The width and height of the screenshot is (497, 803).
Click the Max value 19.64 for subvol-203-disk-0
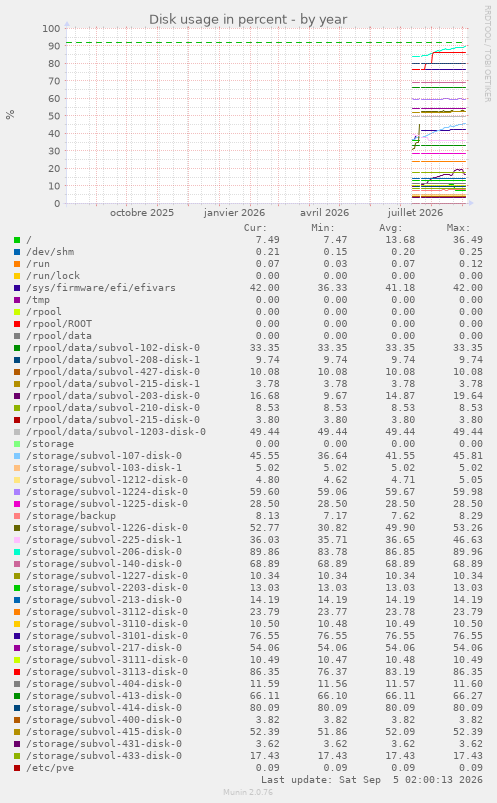[x=468, y=396]
